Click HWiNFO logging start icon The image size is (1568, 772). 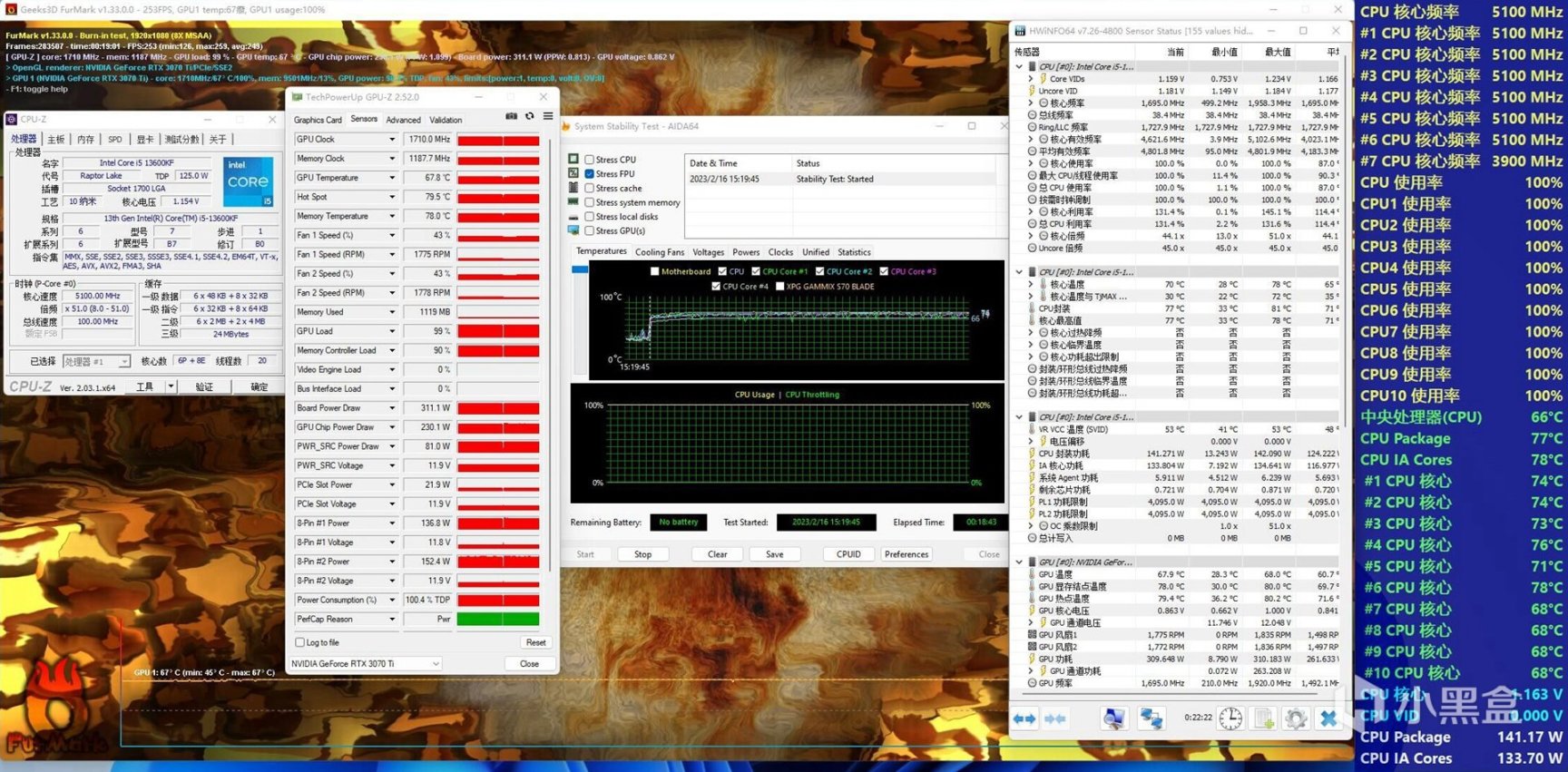tap(1264, 718)
